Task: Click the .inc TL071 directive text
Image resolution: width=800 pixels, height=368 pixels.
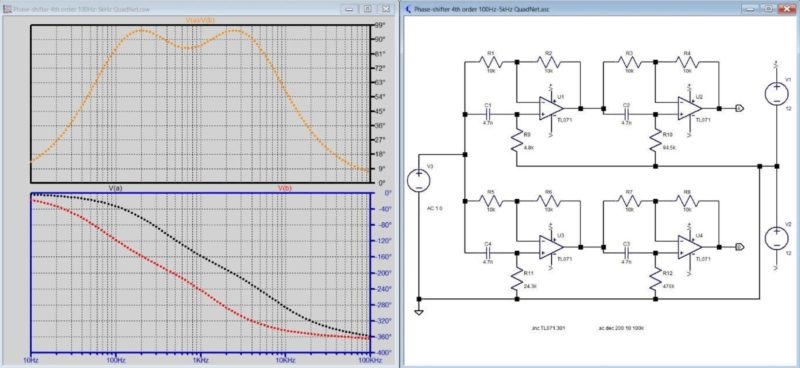Action: [x=548, y=328]
